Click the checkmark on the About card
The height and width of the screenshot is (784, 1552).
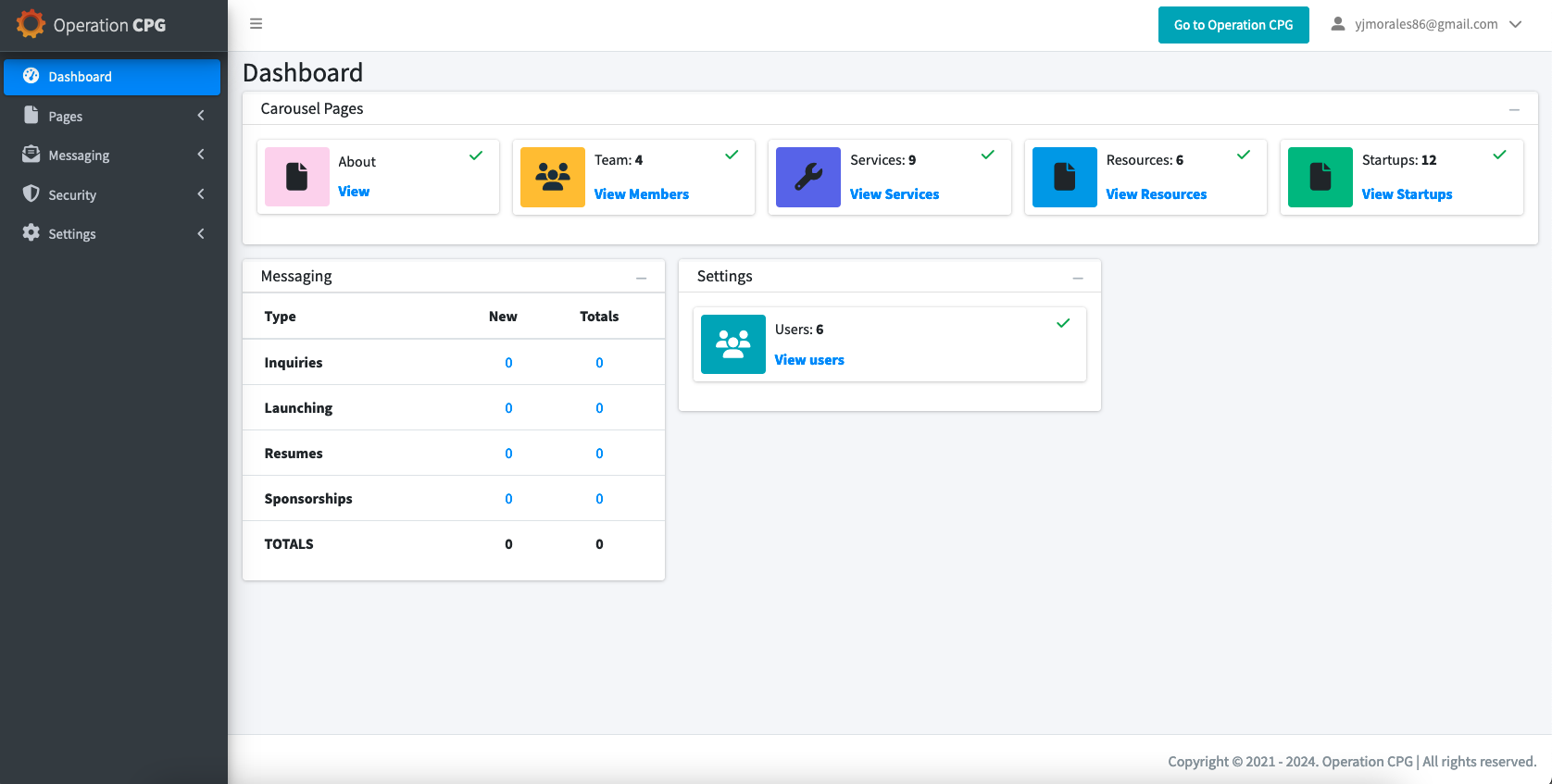click(476, 156)
